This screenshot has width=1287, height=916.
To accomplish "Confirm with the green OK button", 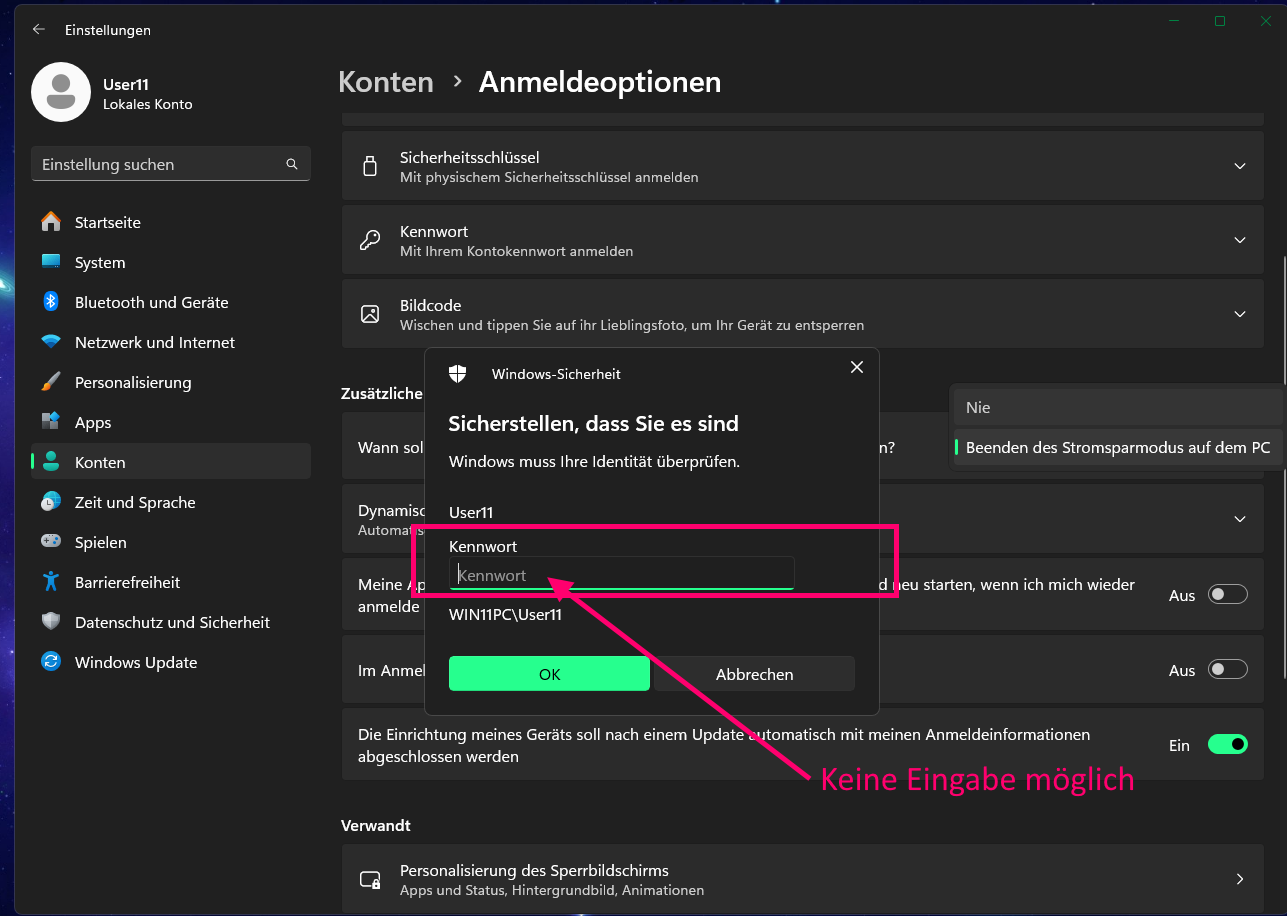I will pos(549,674).
